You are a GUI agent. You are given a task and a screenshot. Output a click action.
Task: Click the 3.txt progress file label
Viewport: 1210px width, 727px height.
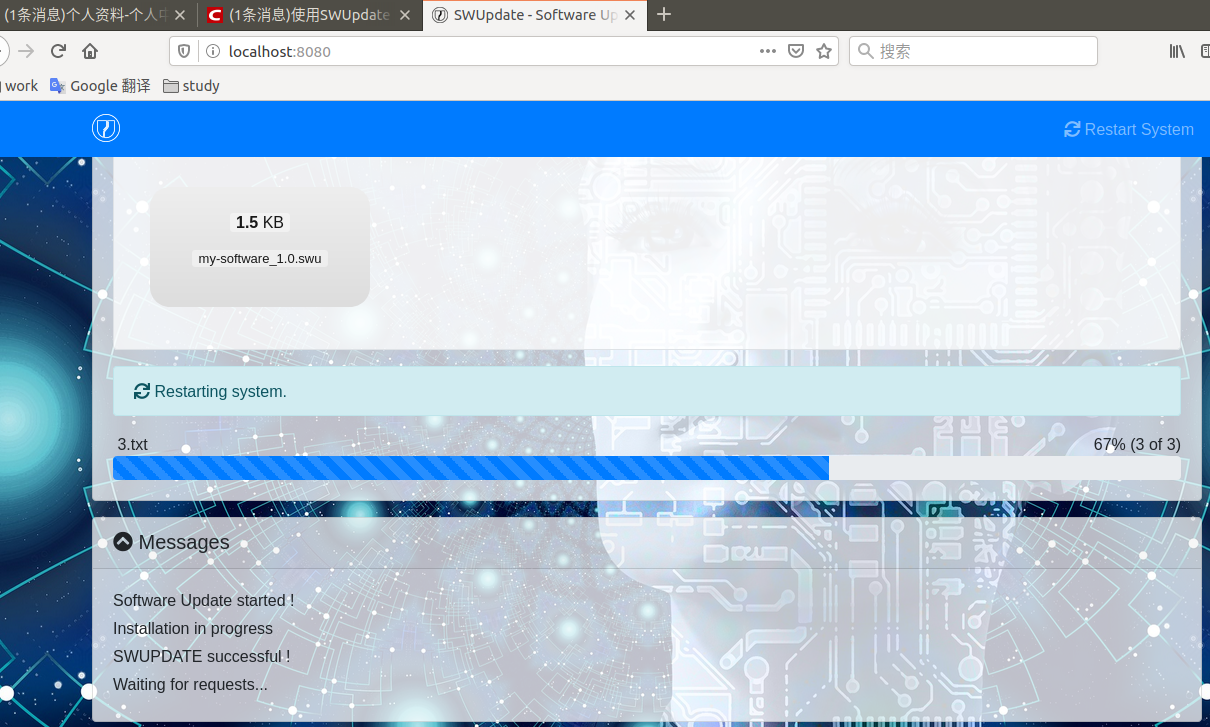(133, 444)
